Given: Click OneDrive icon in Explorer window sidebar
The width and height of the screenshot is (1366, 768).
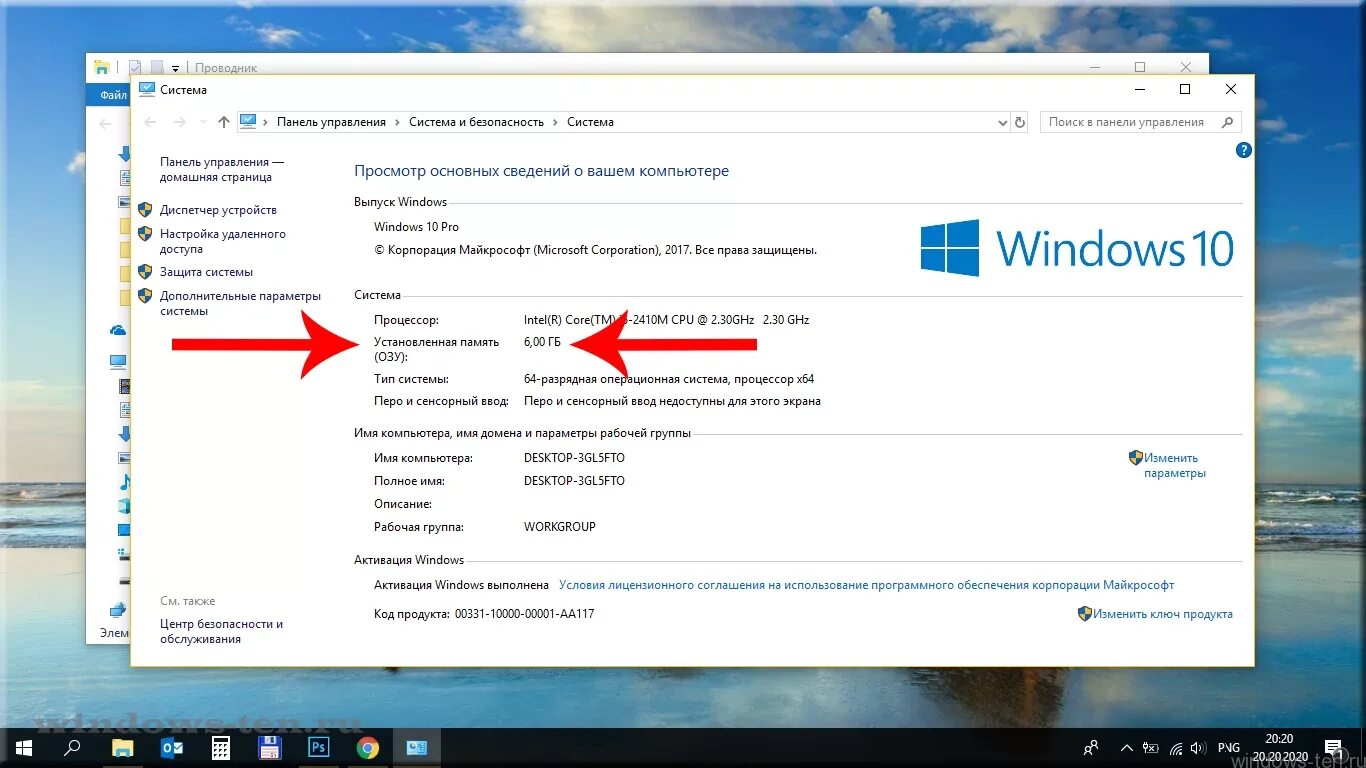Looking at the screenshot, I should click(x=118, y=330).
